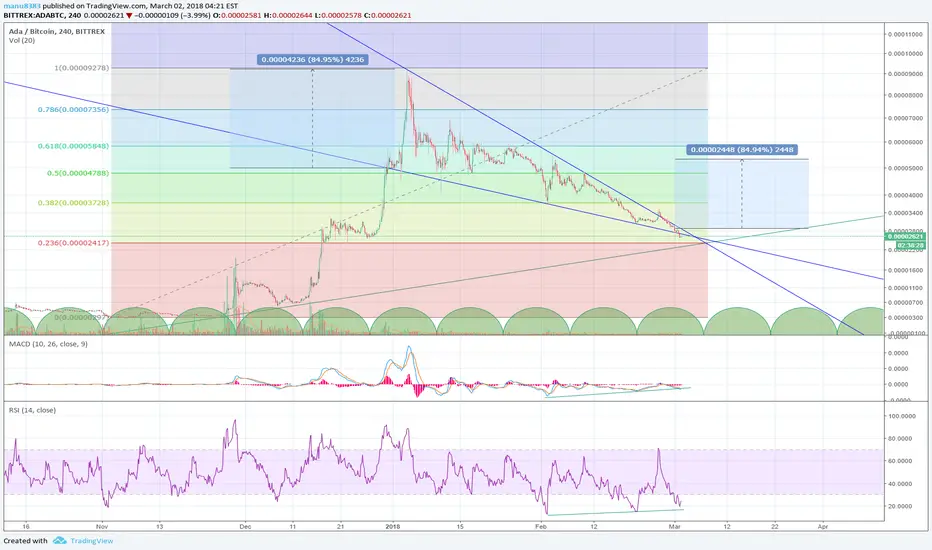Click the 0.00000700 price axis tick
This screenshot has width=932, height=550.
click(905, 303)
